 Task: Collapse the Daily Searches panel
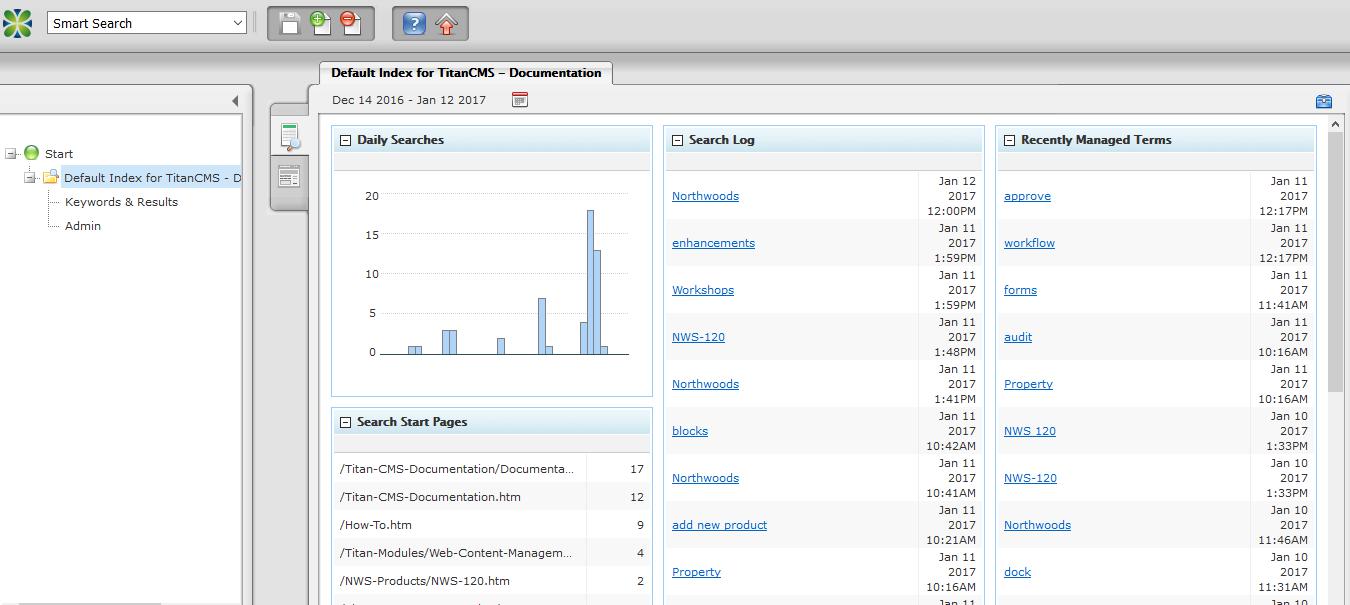[345, 140]
